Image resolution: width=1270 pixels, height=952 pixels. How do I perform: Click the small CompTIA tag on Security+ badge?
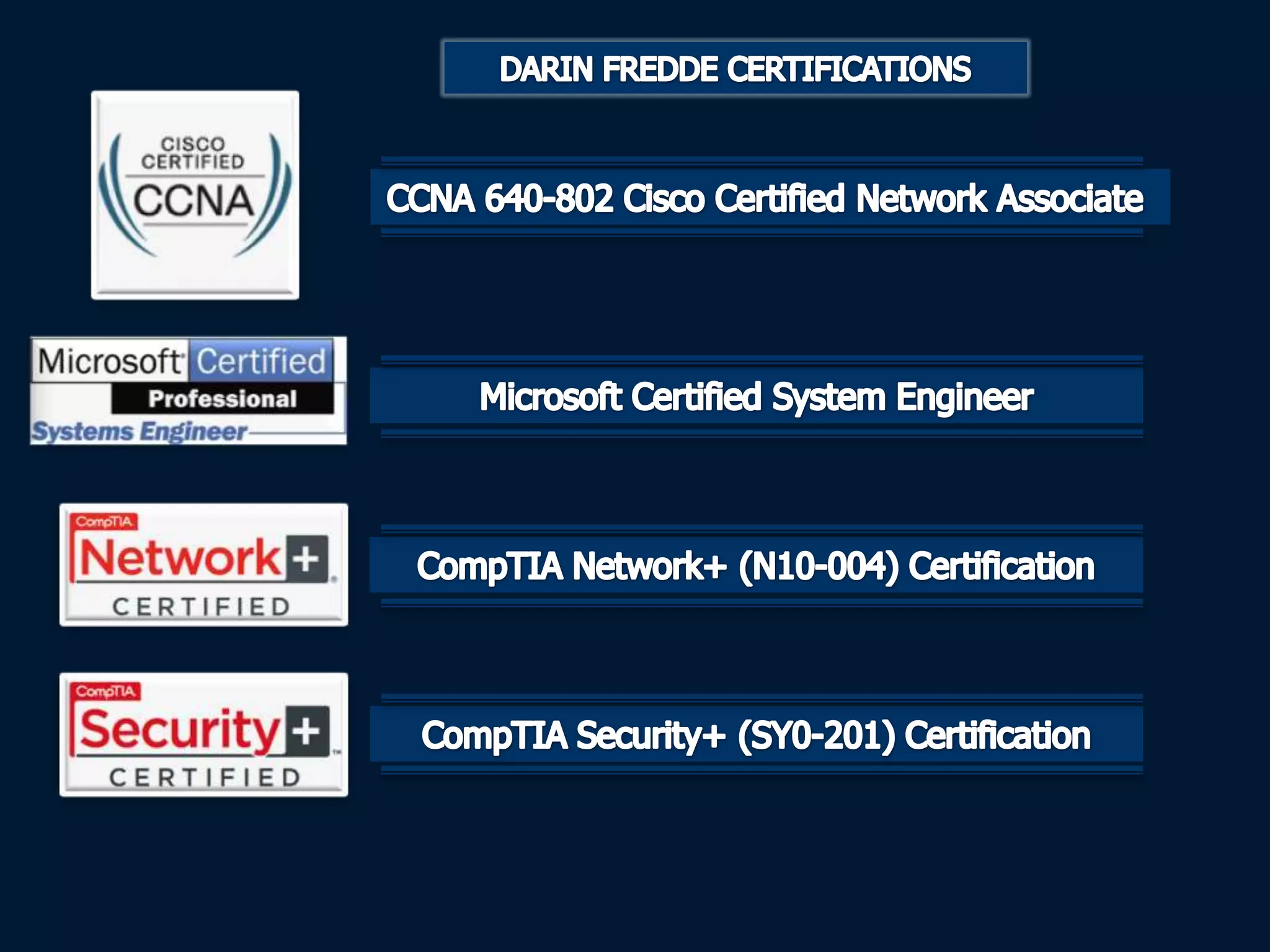[105, 691]
